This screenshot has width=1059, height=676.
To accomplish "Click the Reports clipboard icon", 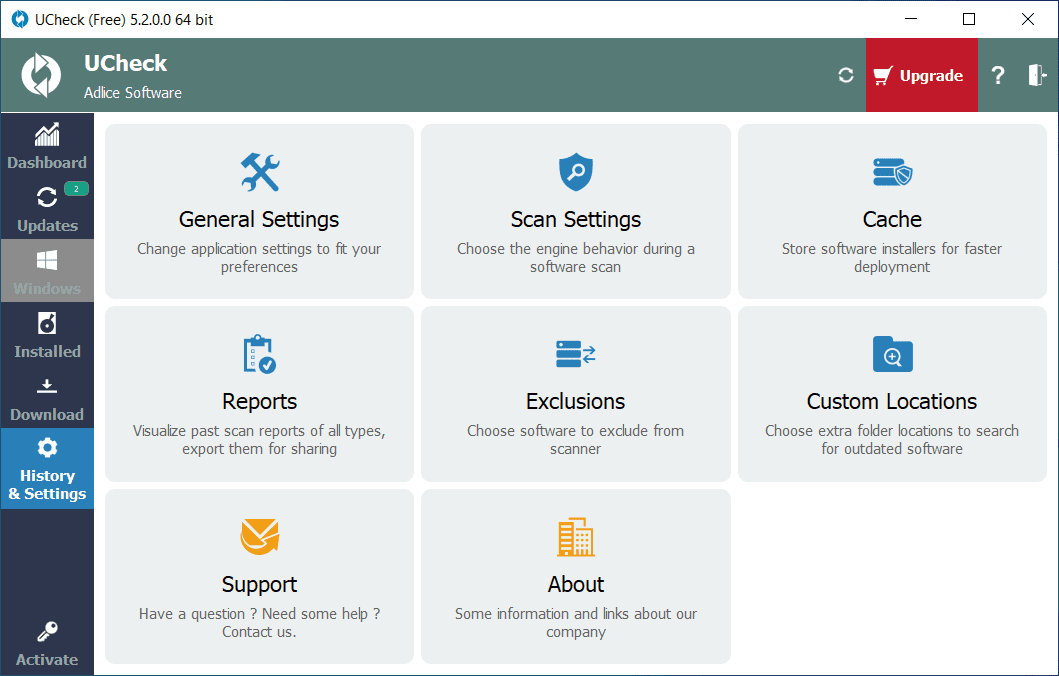I will point(260,354).
